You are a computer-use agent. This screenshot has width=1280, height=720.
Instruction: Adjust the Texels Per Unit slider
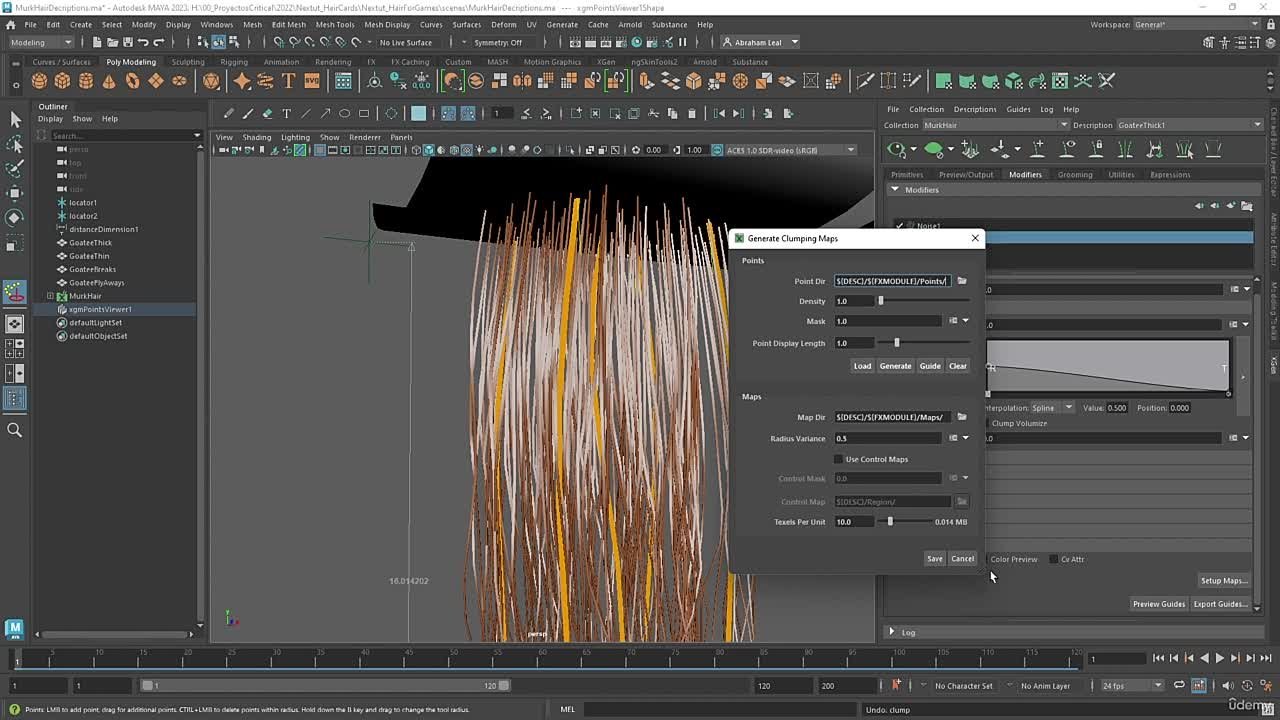890,522
